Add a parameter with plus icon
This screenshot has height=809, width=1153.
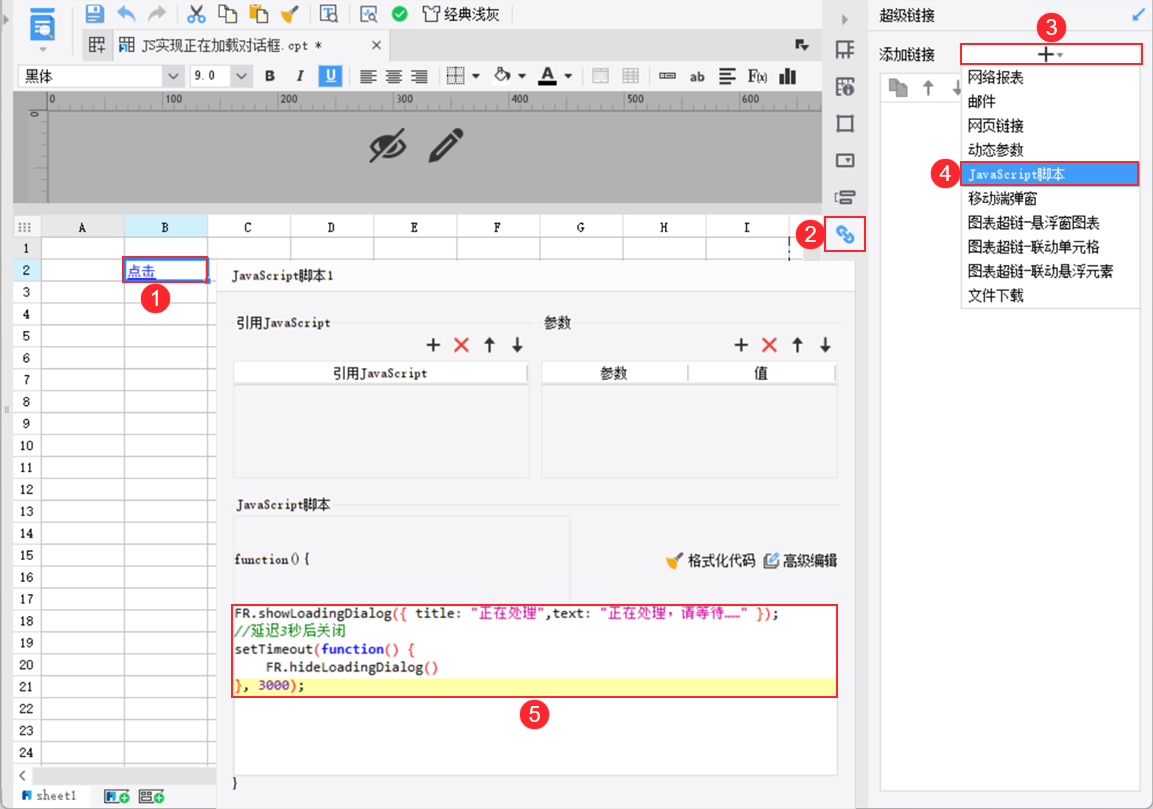point(741,345)
